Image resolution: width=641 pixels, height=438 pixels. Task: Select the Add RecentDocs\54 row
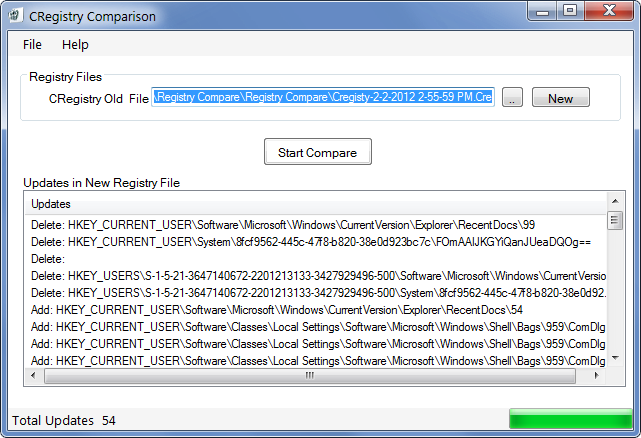[277, 310]
